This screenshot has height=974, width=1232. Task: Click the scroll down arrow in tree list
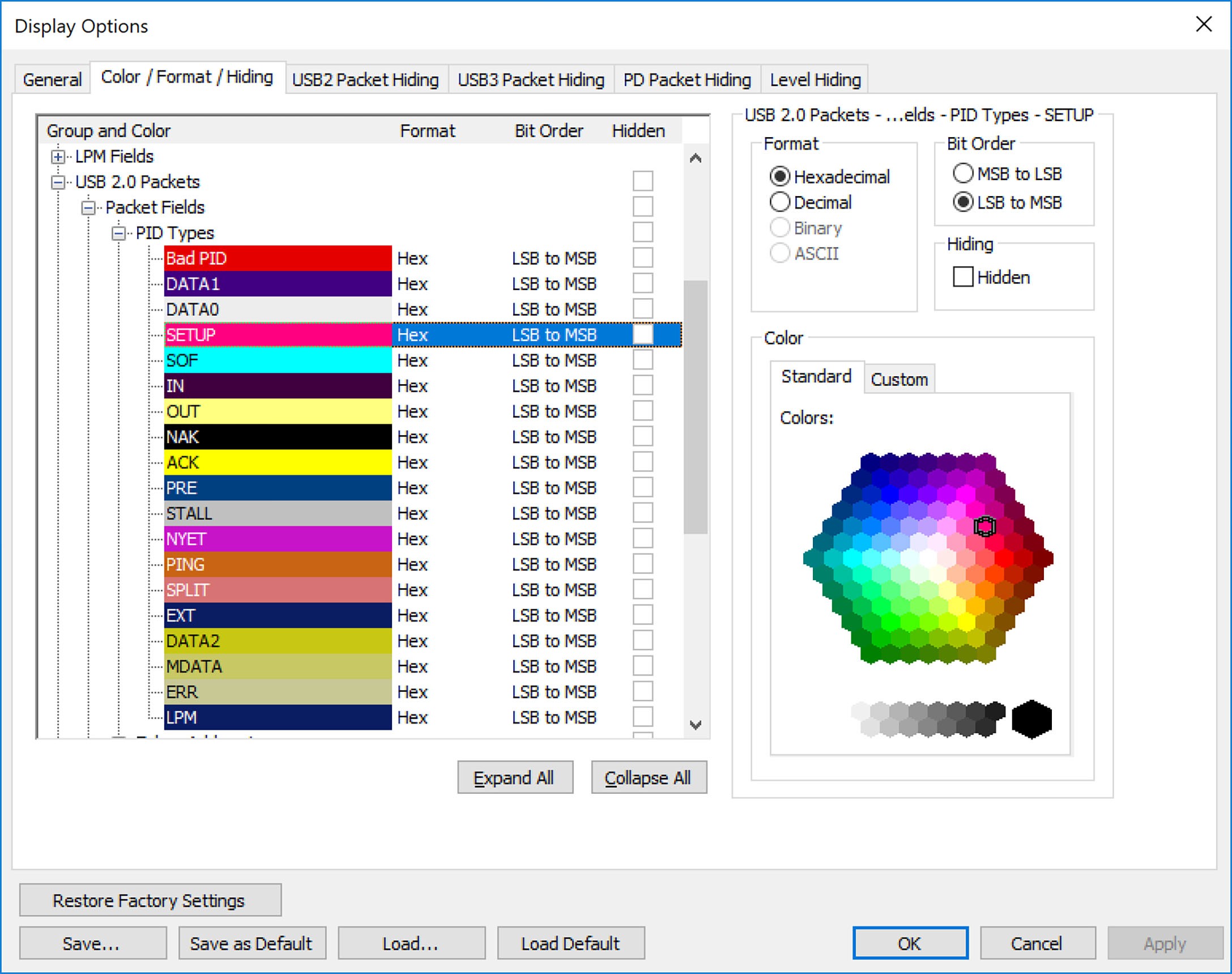696,725
